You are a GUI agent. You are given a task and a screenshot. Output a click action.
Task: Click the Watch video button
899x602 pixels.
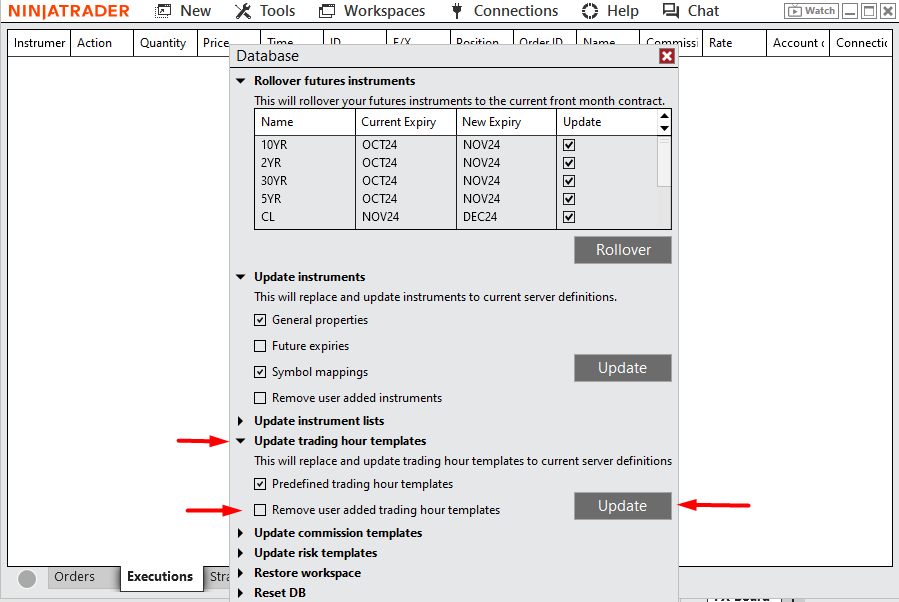point(811,11)
